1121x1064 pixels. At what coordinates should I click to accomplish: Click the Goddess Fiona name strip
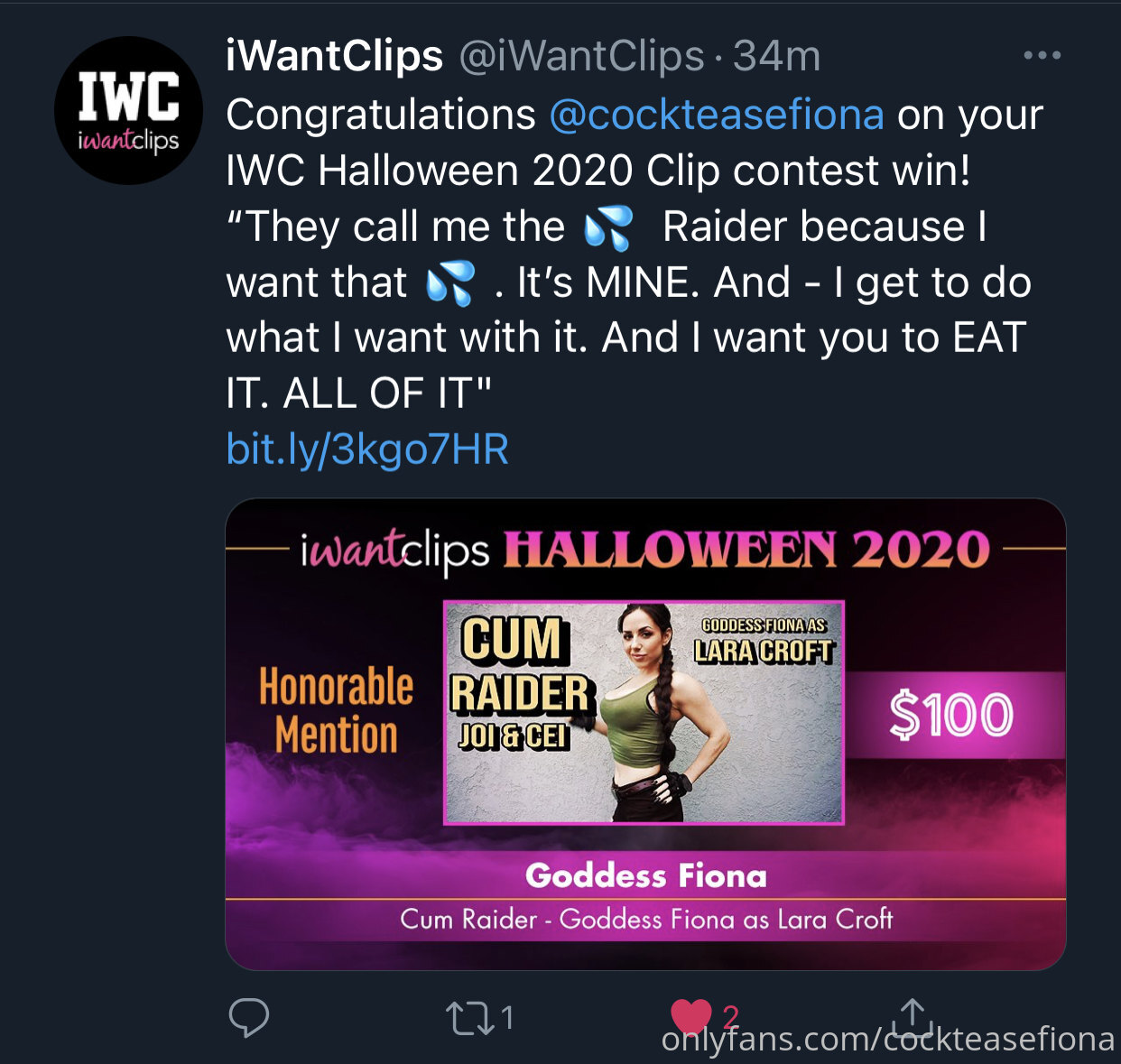[646, 875]
